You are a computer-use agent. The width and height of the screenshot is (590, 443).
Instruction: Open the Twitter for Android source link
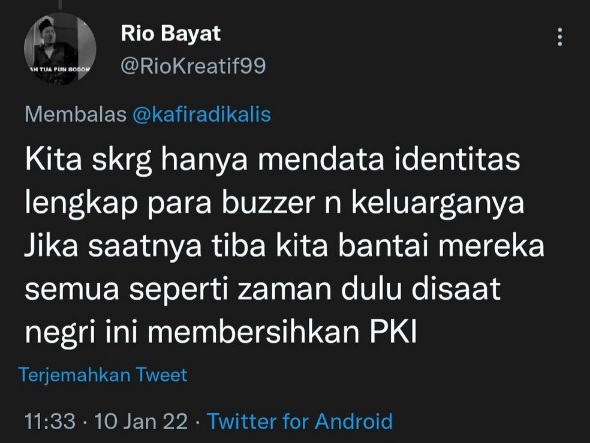pyautogui.click(x=300, y=421)
